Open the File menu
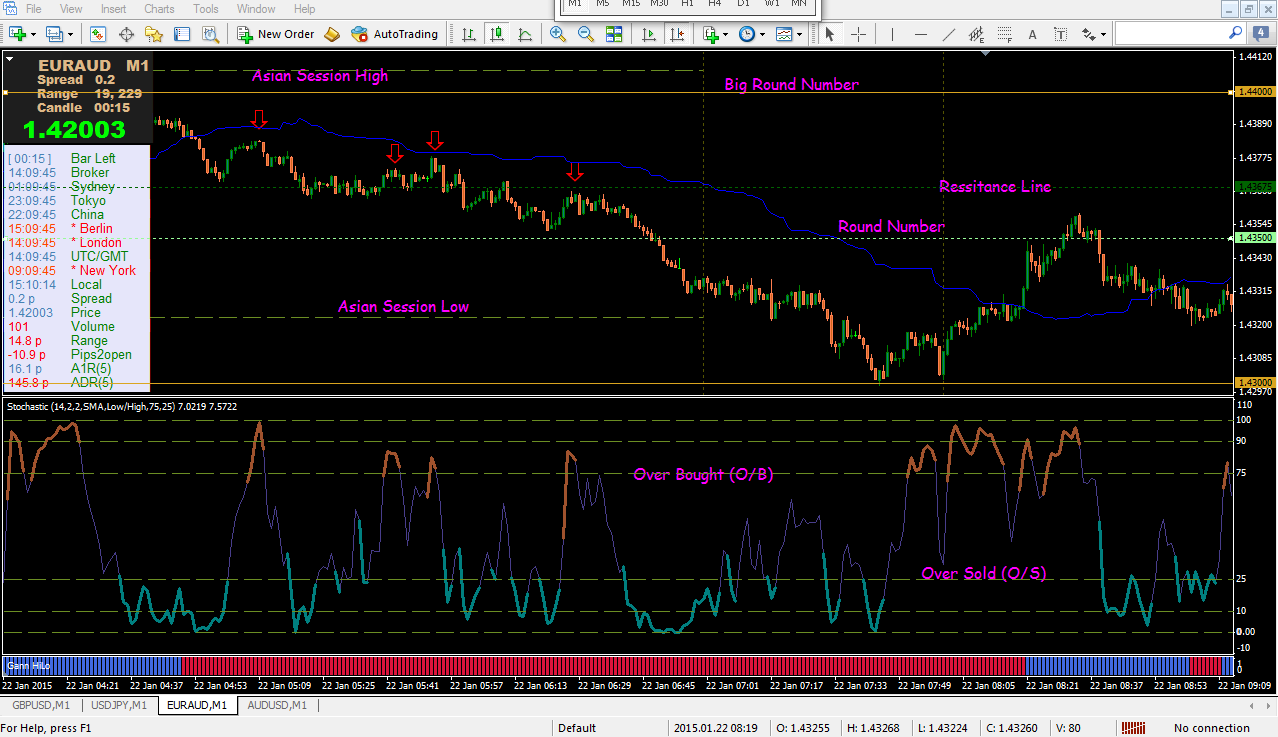The width and height of the screenshot is (1278, 737). click(x=33, y=9)
